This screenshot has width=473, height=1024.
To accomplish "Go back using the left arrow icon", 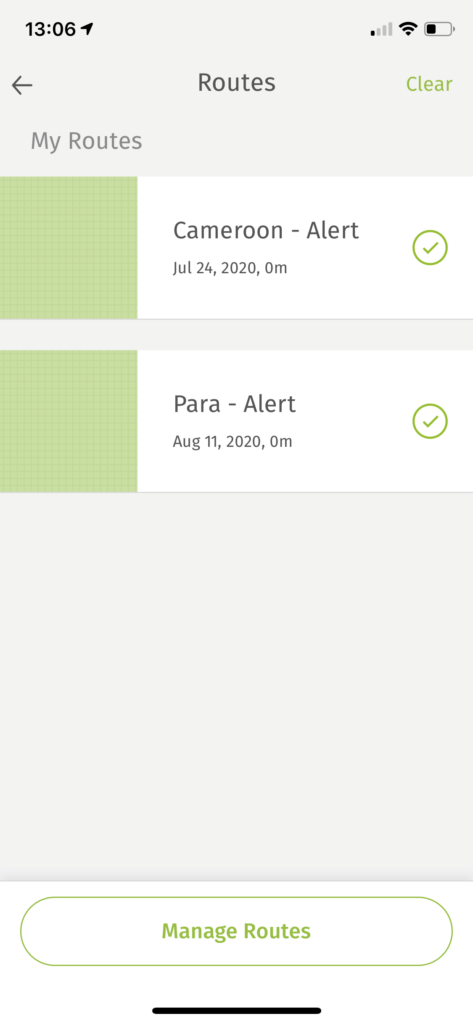I will [22, 85].
